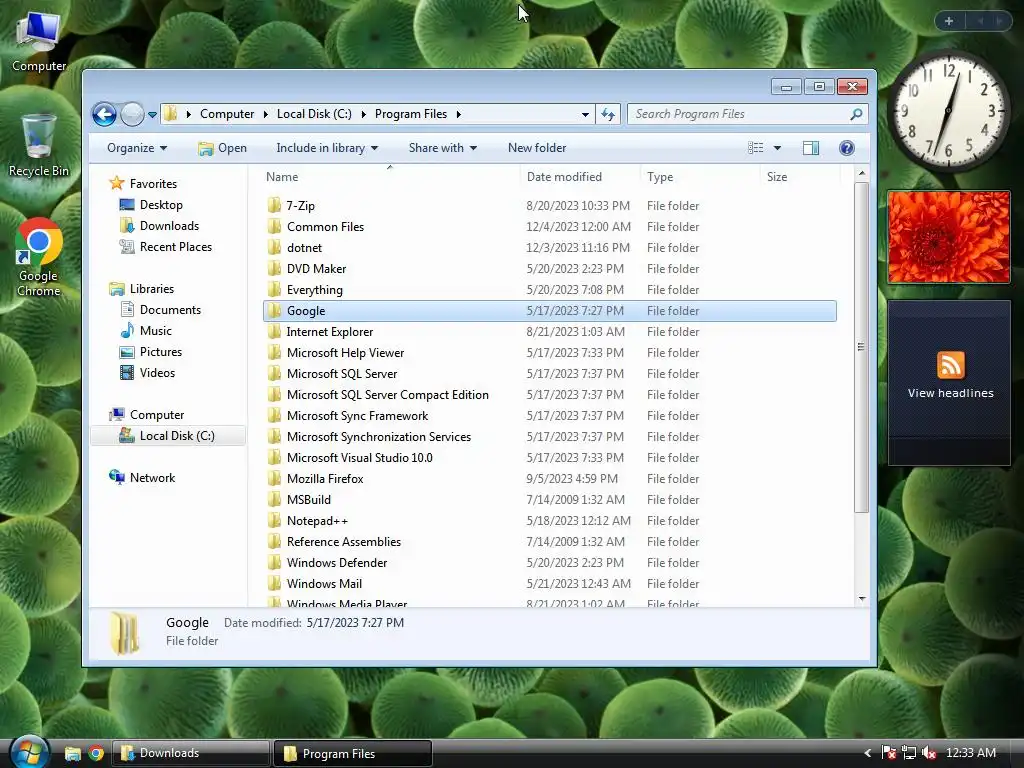Sort by Date modified column header
Image resolution: width=1024 pixels, height=768 pixels.
pos(564,177)
